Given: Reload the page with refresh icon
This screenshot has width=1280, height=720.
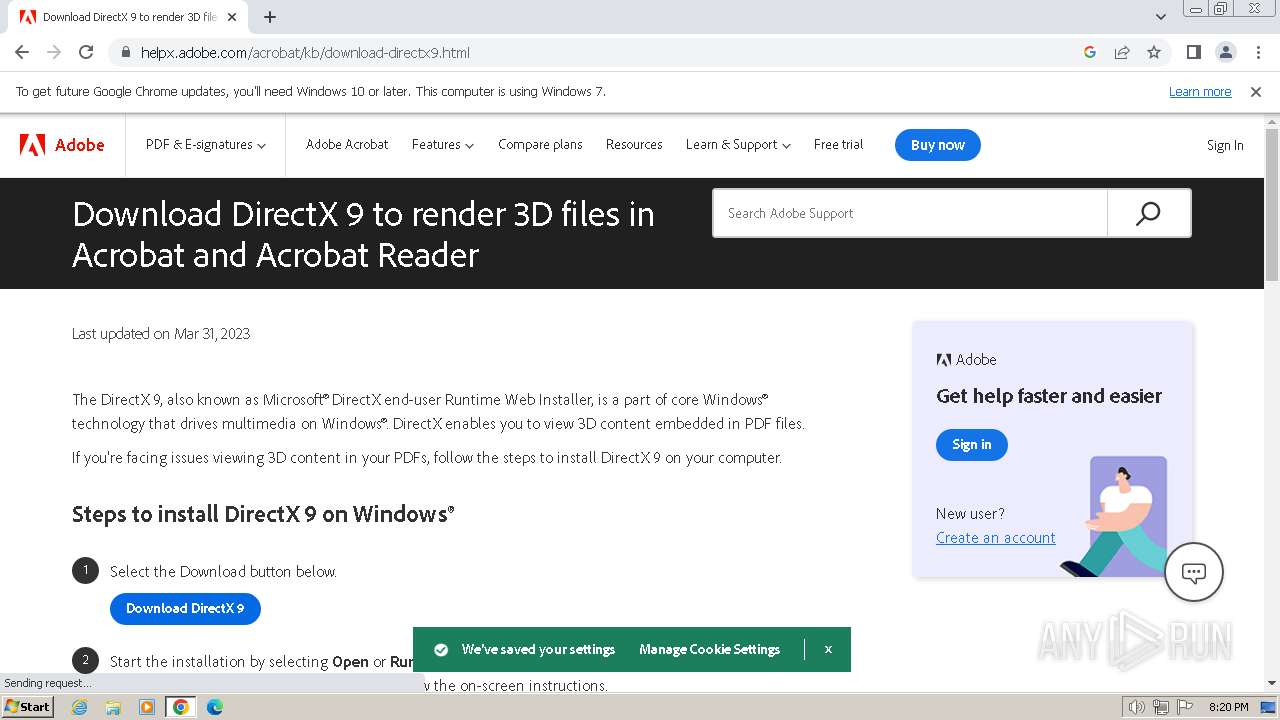Looking at the screenshot, I should tap(86, 52).
